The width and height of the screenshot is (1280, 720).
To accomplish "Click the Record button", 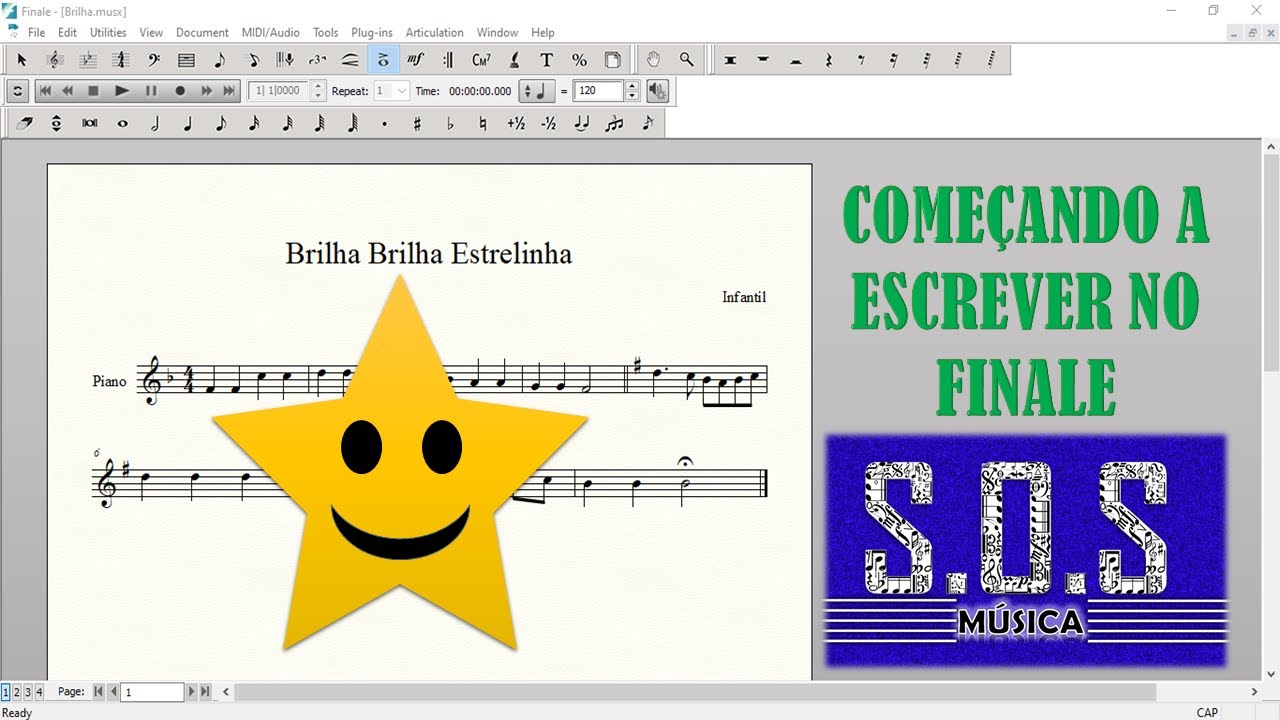I will click(x=180, y=91).
